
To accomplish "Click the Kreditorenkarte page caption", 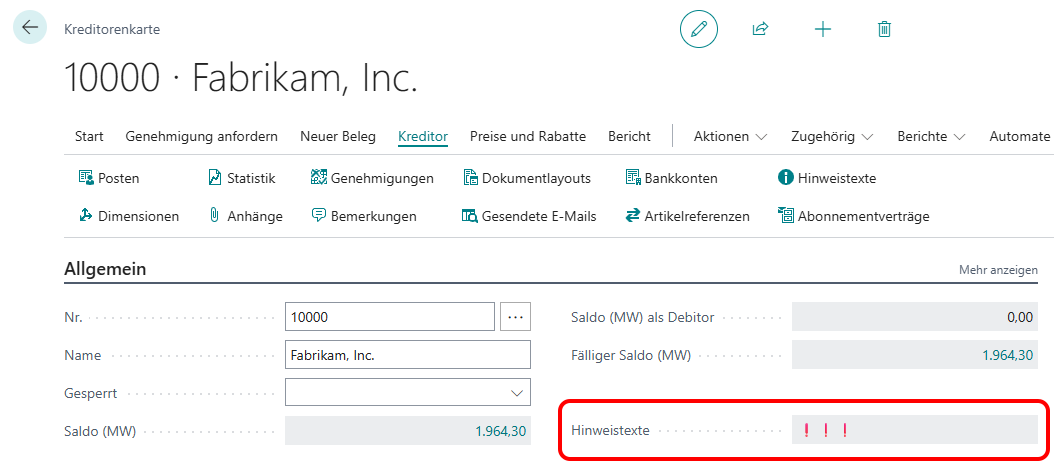I will coord(112,30).
